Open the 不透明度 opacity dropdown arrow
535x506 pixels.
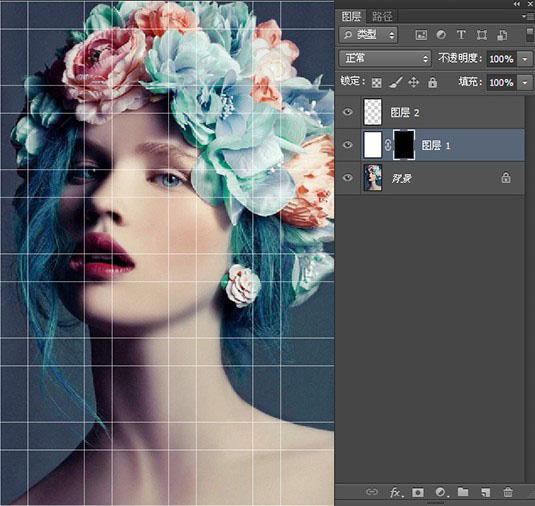[x=525, y=59]
